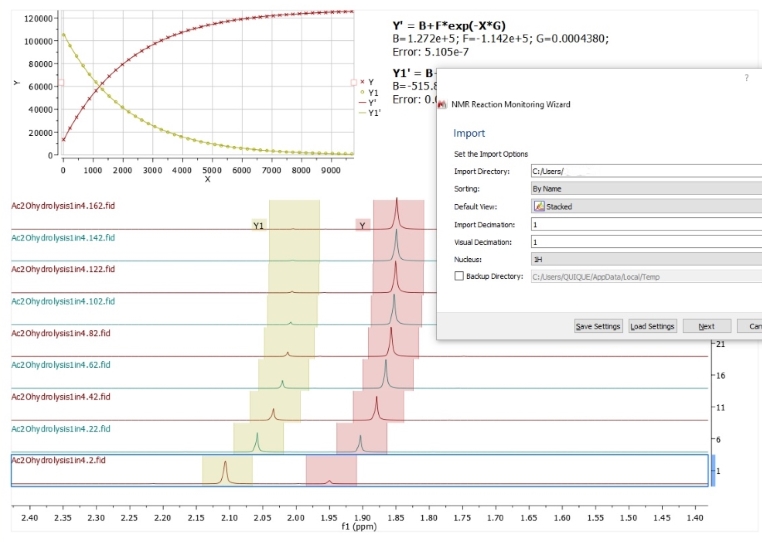Expand the Nucleus dropdown showing 1H
This screenshot has height=542, width=762.
(x=645, y=259)
